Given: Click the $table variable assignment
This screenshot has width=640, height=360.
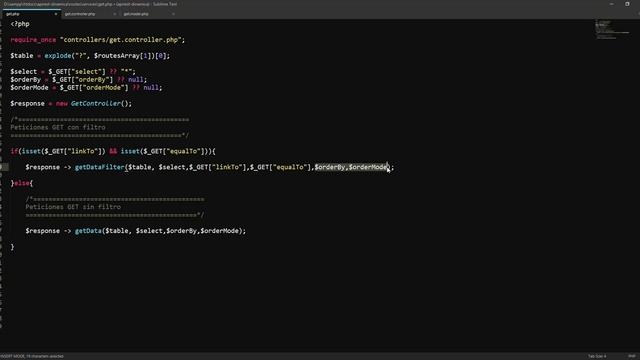Looking at the screenshot, I should 22,56.
